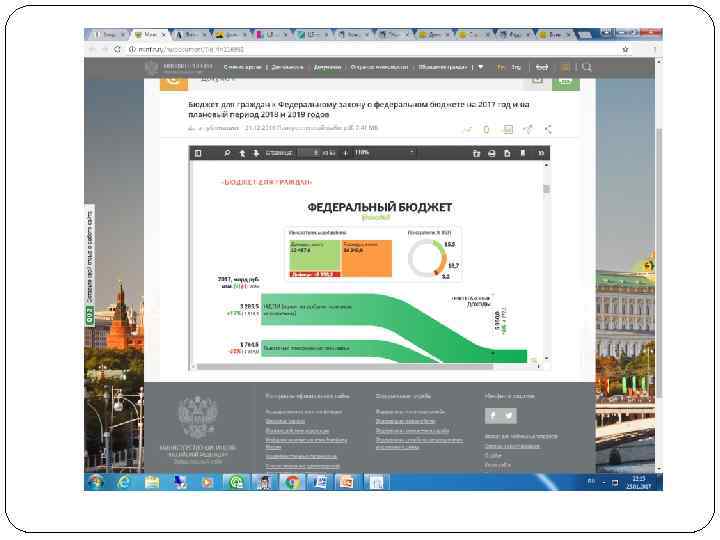Click the orange button above document title
The image size is (720, 540).
pos(174,83)
